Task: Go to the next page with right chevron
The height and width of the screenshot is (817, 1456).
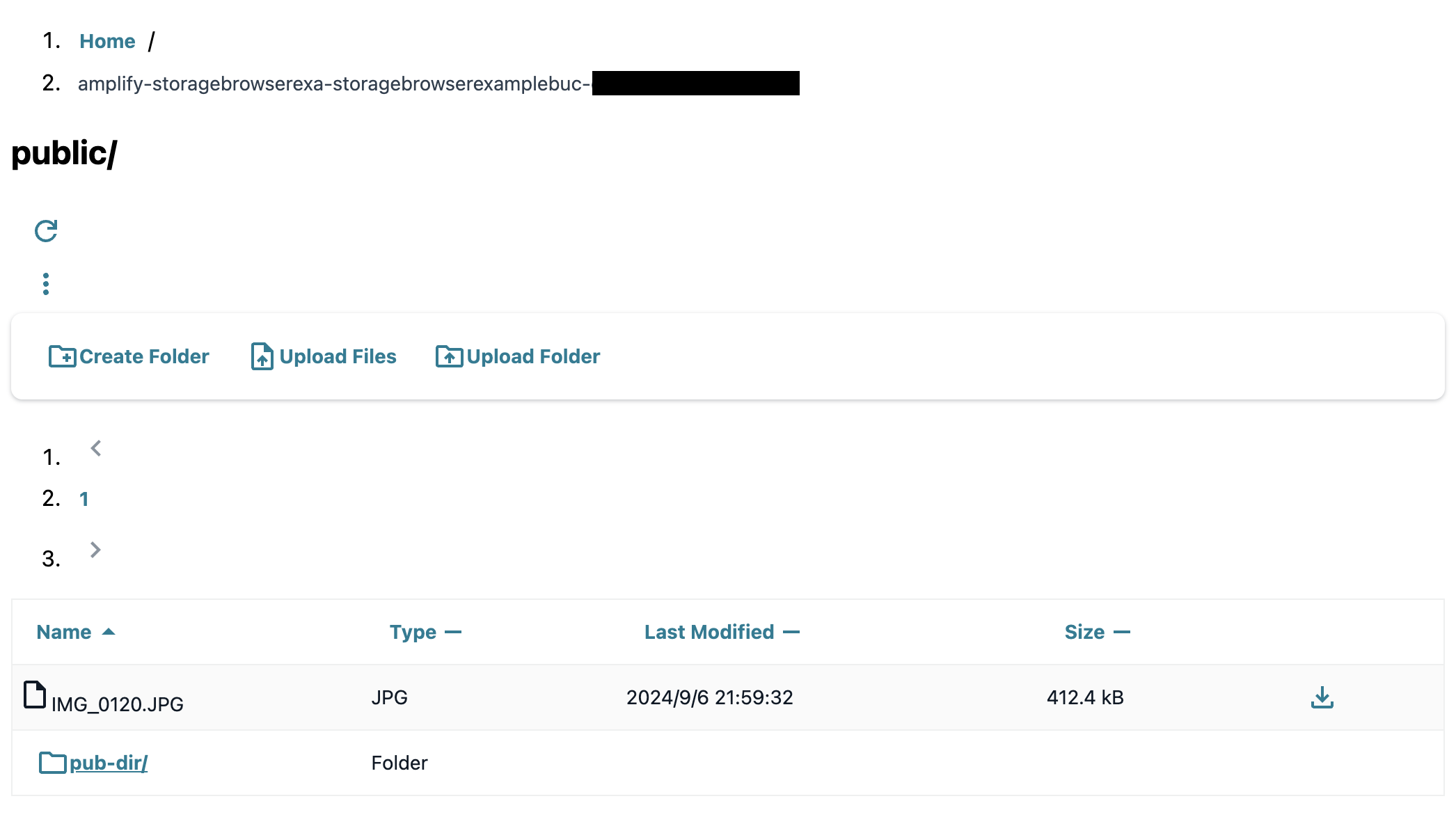Action: [96, 550]
